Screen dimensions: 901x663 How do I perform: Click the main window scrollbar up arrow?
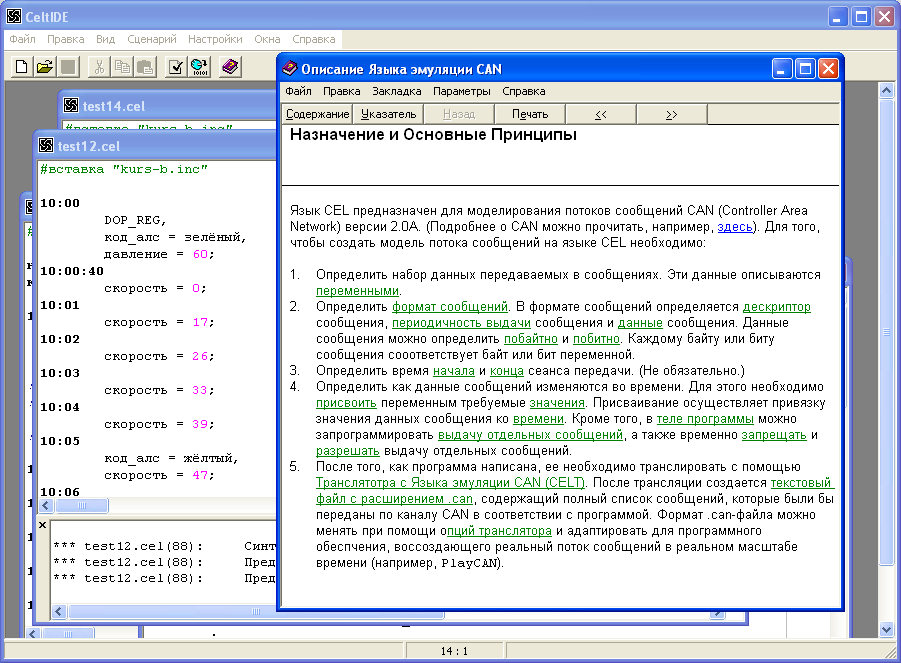(x=886, y=90)
